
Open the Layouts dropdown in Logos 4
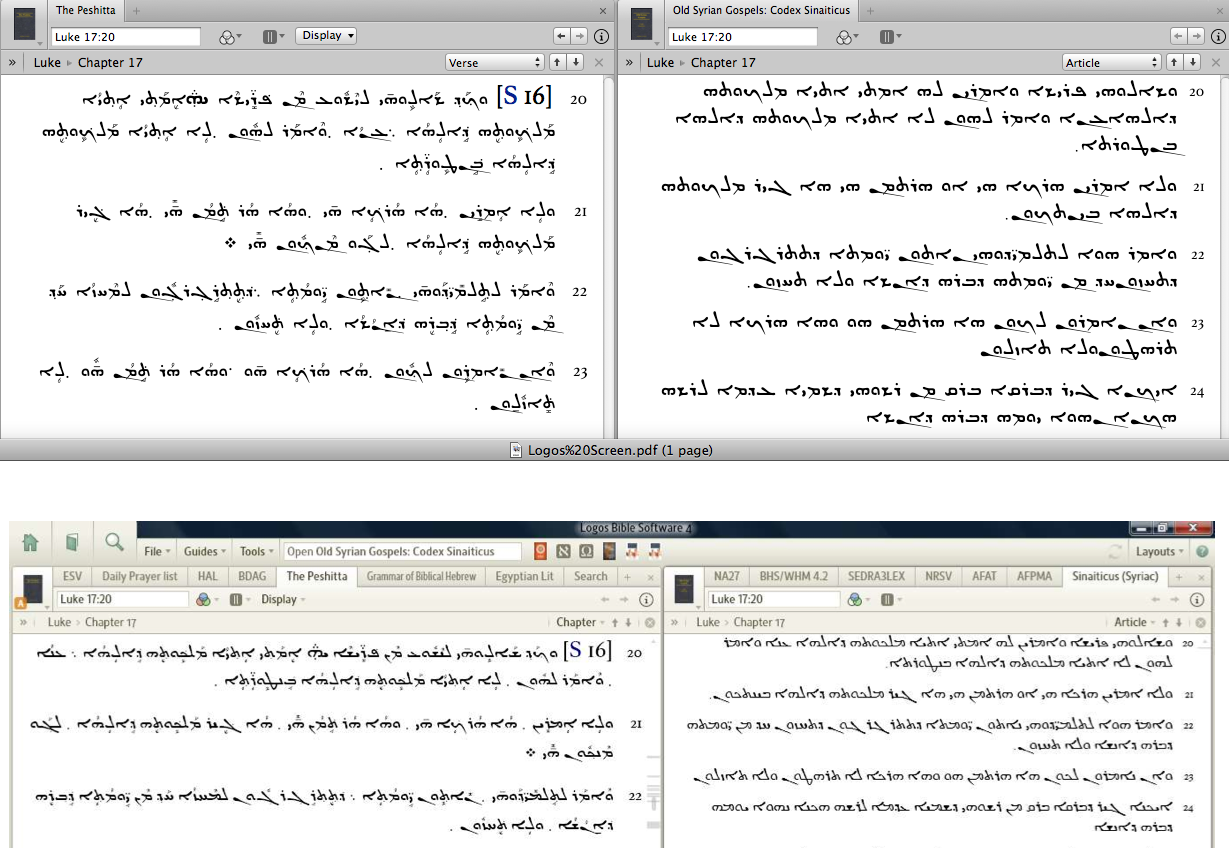1160,551
